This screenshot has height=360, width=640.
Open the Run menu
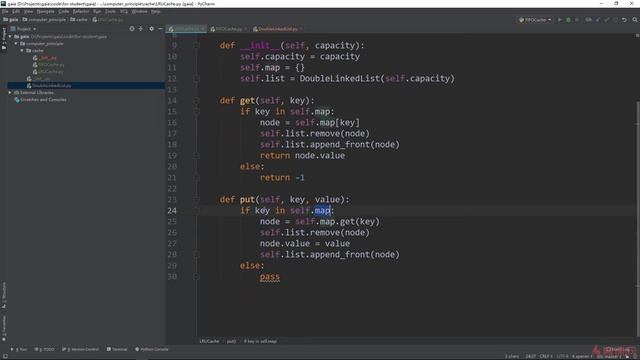click(x=97, y=11)
